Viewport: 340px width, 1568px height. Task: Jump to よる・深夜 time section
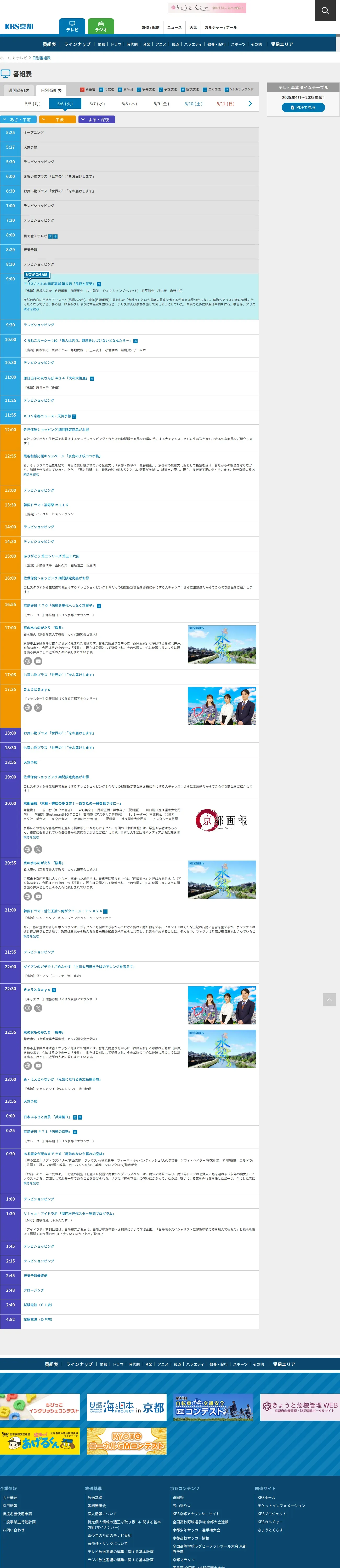[97, 120]
